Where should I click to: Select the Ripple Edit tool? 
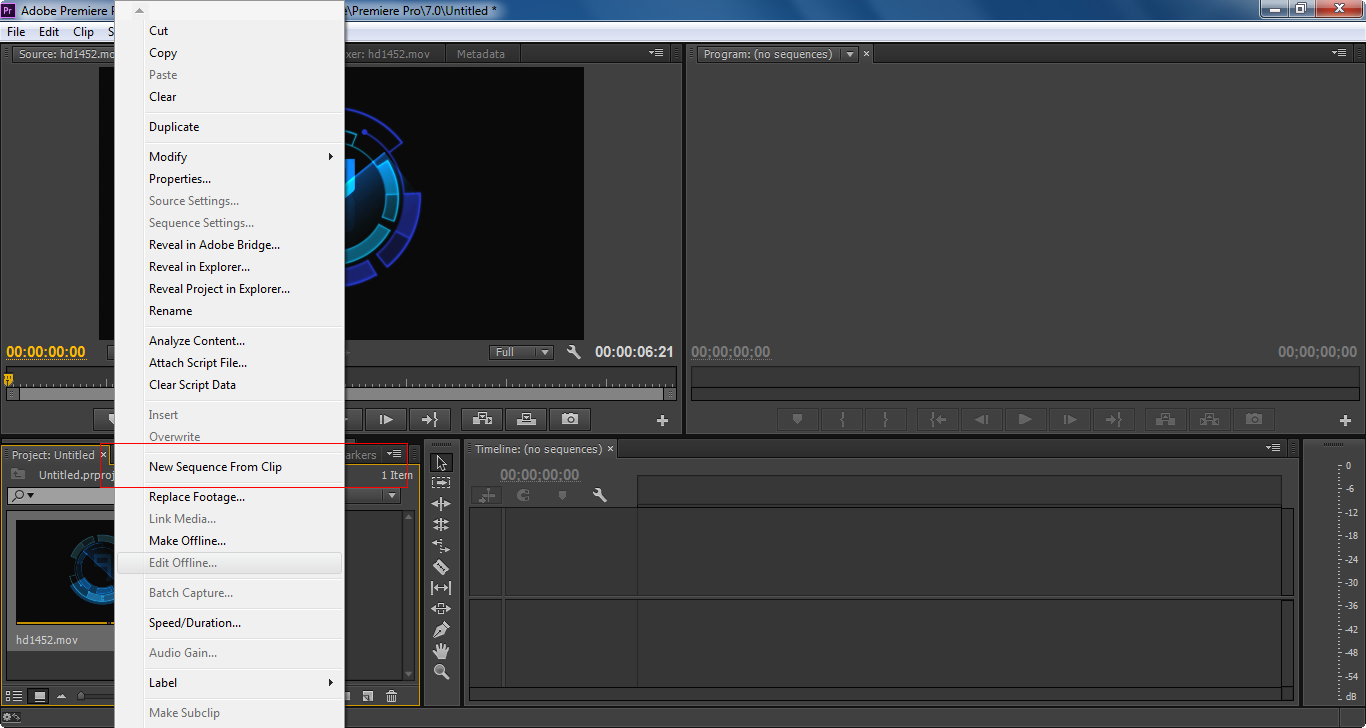tap(441, 504)
